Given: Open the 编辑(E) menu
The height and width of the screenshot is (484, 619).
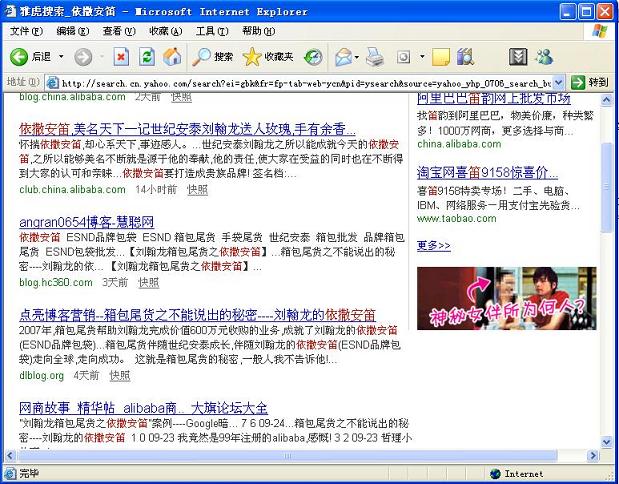Looking at the screenshot, I should tap(73, 31).
